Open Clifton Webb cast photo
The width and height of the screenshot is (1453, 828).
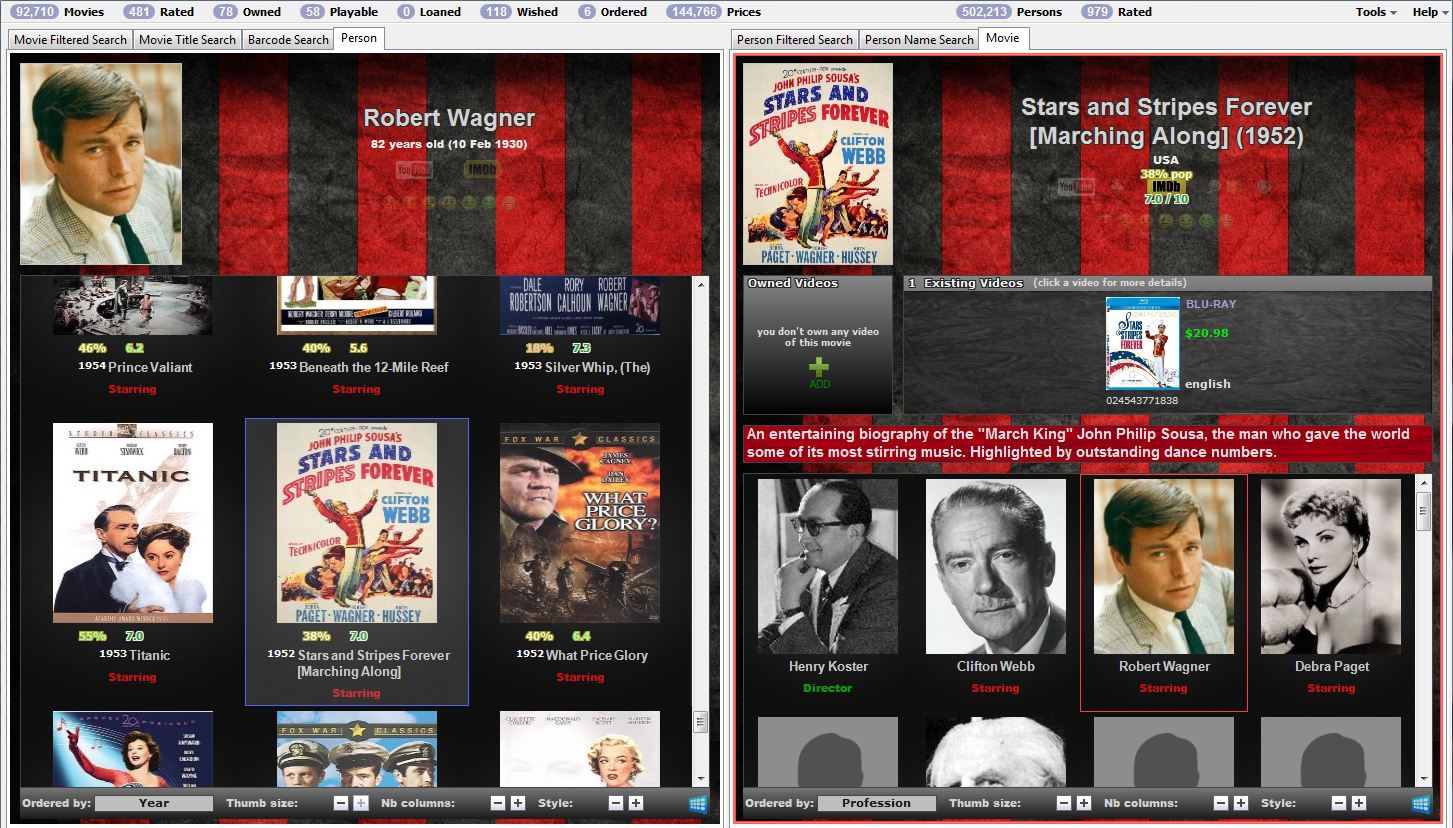pos(996,566)
